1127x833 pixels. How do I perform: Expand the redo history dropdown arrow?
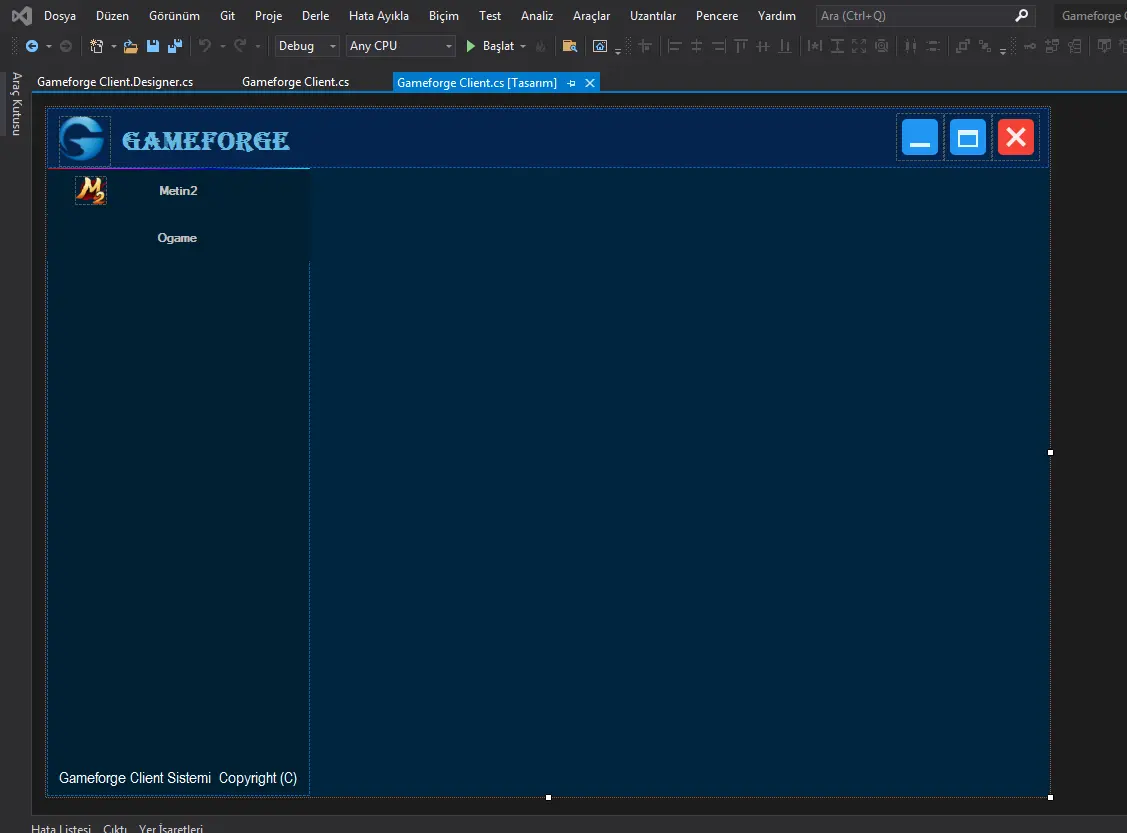point(258,46)
